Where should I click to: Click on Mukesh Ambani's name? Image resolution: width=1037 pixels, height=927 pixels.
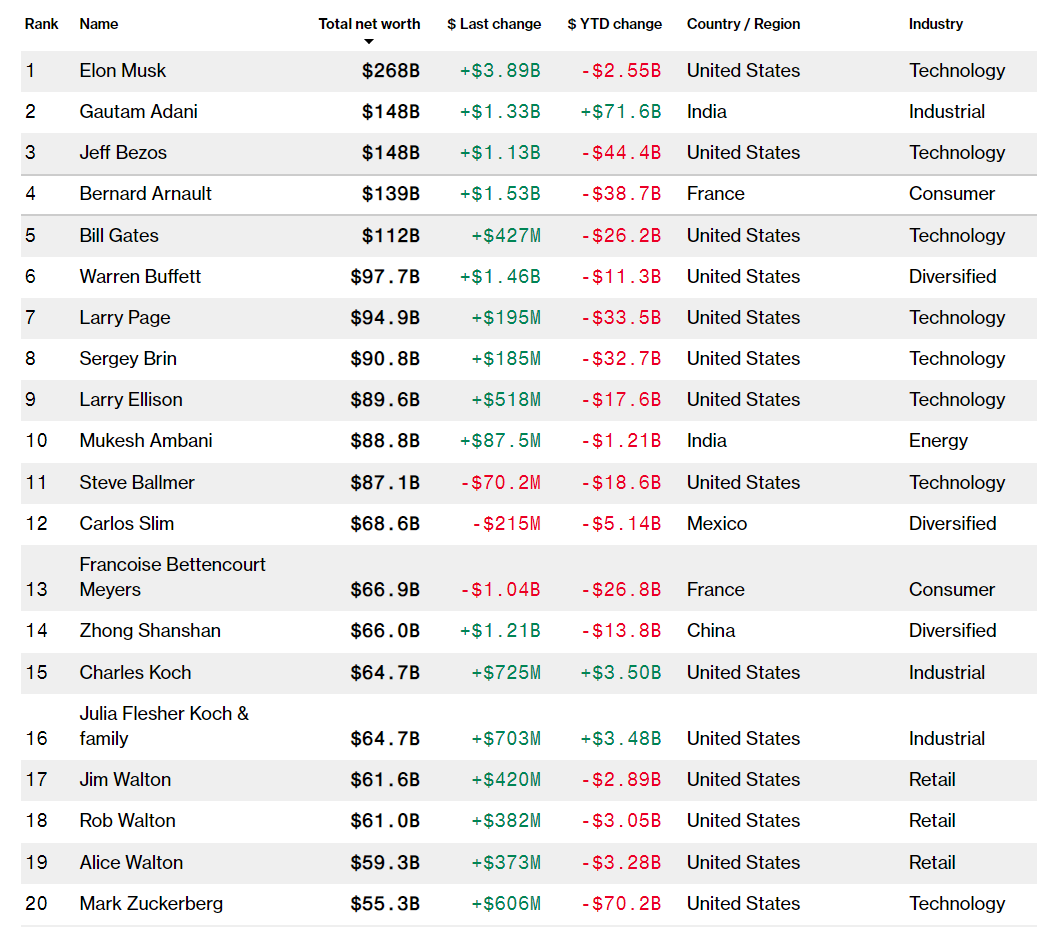coord(146,441)
